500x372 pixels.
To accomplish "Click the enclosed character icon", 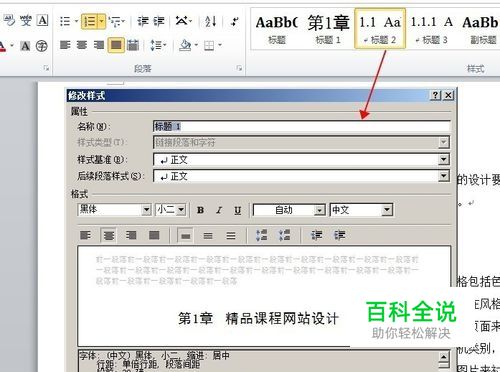I will (x=42, y=46).
